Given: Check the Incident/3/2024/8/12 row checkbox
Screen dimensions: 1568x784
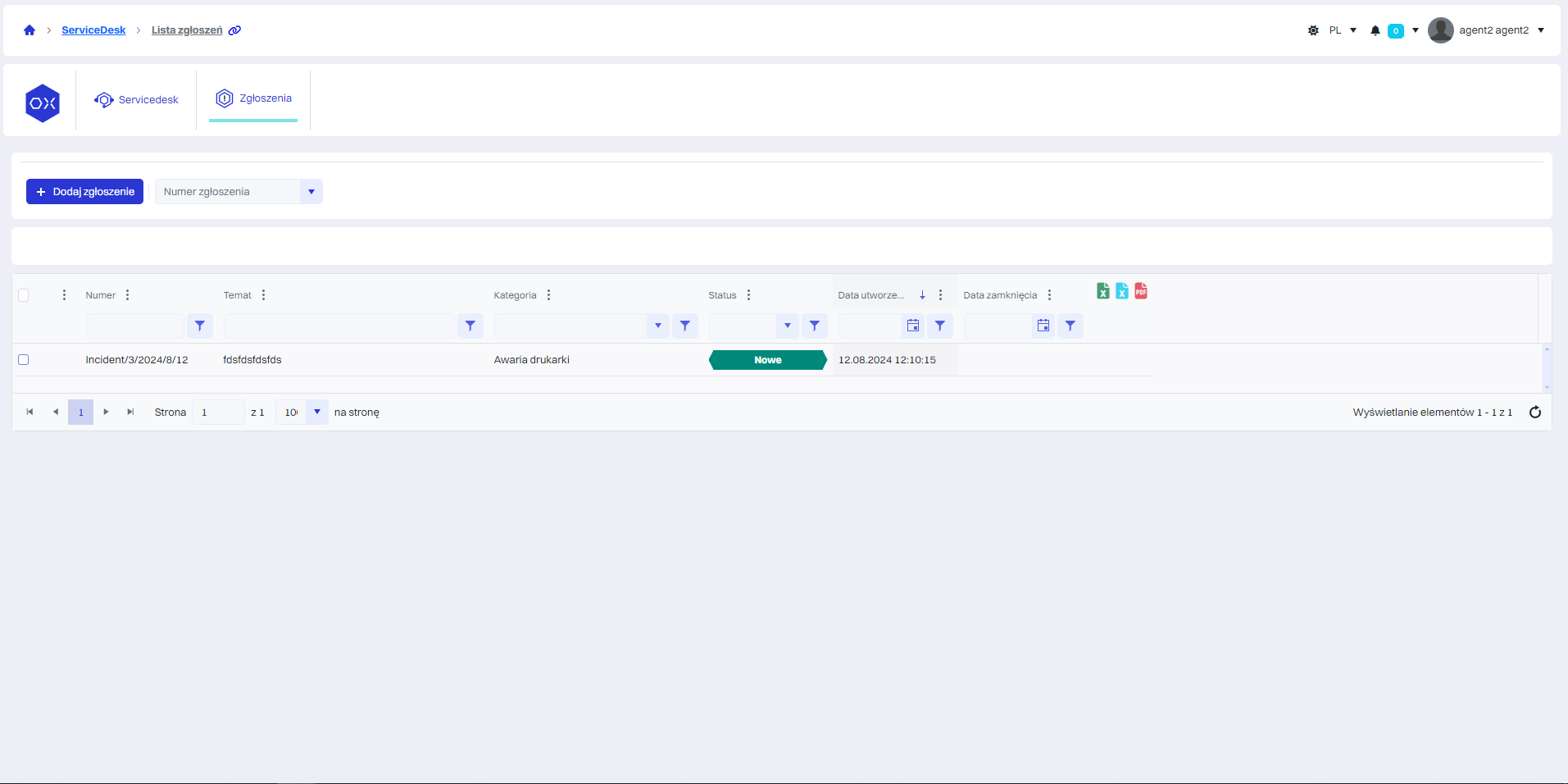Looking at the screenshot, I should pos(24,360).
